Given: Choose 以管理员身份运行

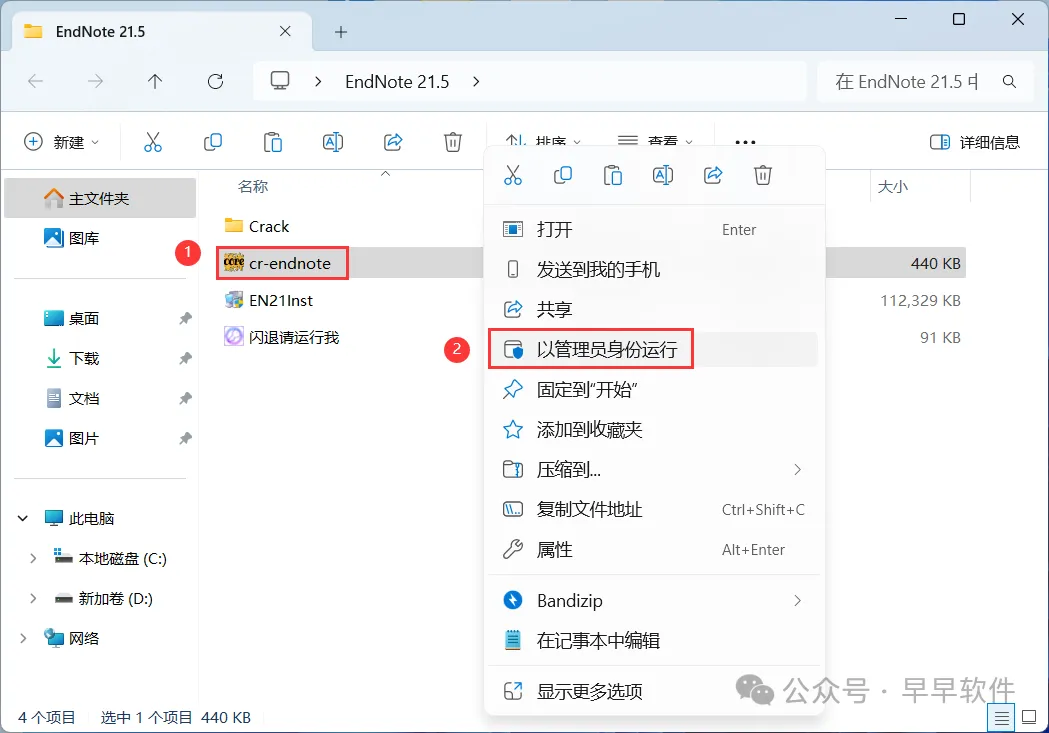Looking at the screenshot, I should 654,349.
